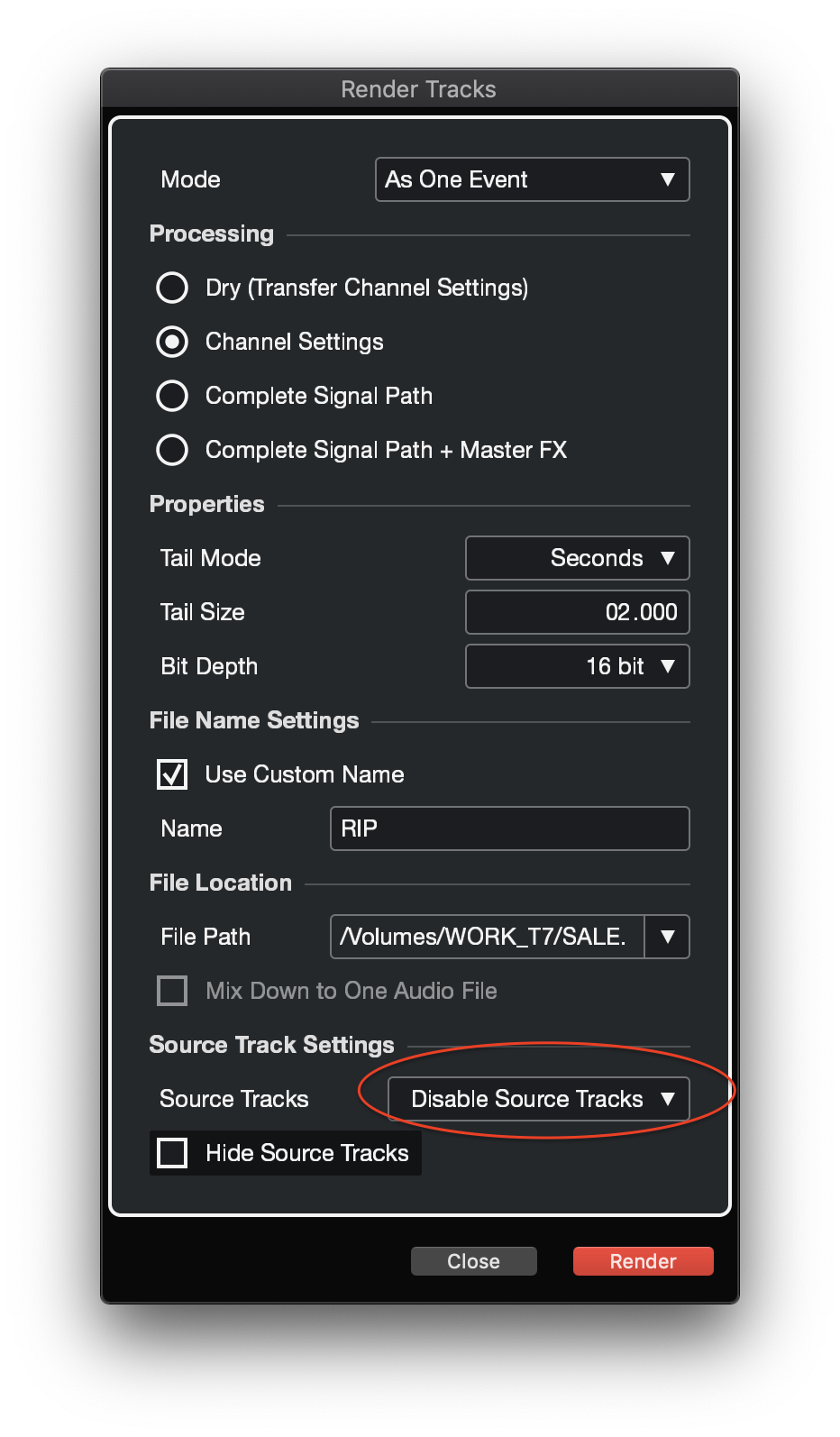The image size is (840, 1437).
Task: Click the red Render button
Action: tap(643, 1261)
